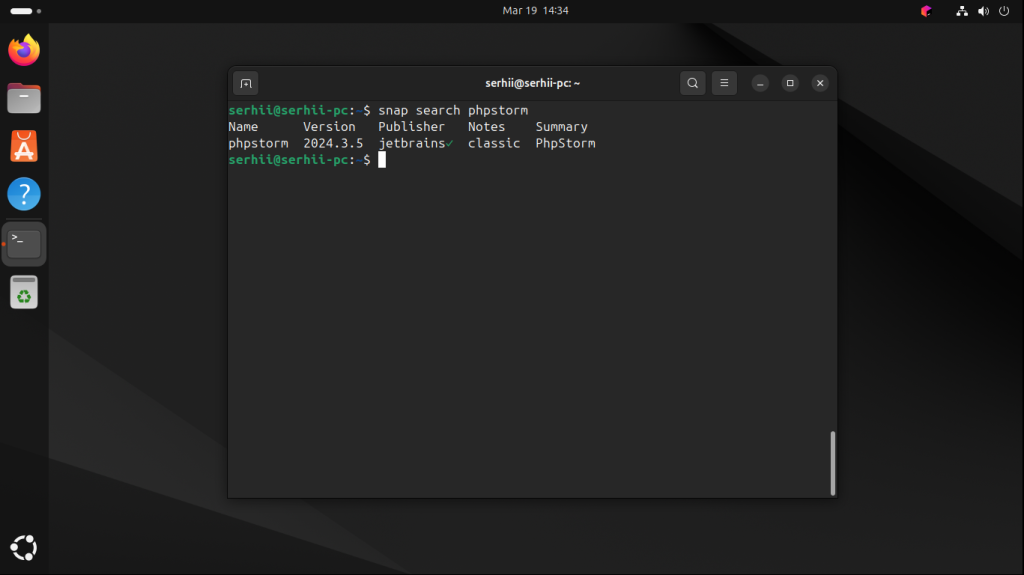The width and height of the screenshot is (1024, 575).
Task: Launch Firefox from the dock
Action: [x=24, y=50]
